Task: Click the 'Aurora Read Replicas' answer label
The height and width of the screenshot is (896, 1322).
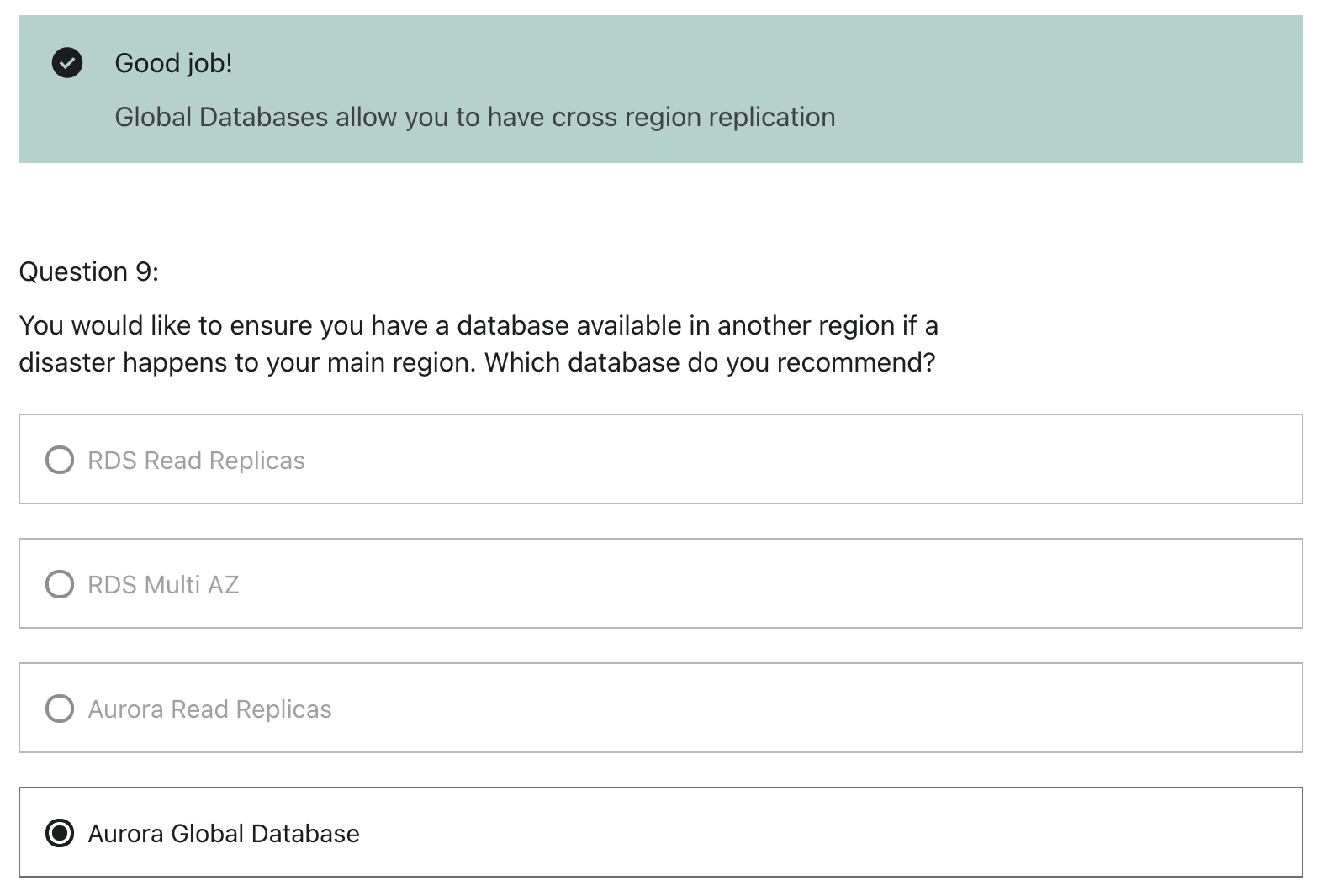Action: click(x=210, y=709)
